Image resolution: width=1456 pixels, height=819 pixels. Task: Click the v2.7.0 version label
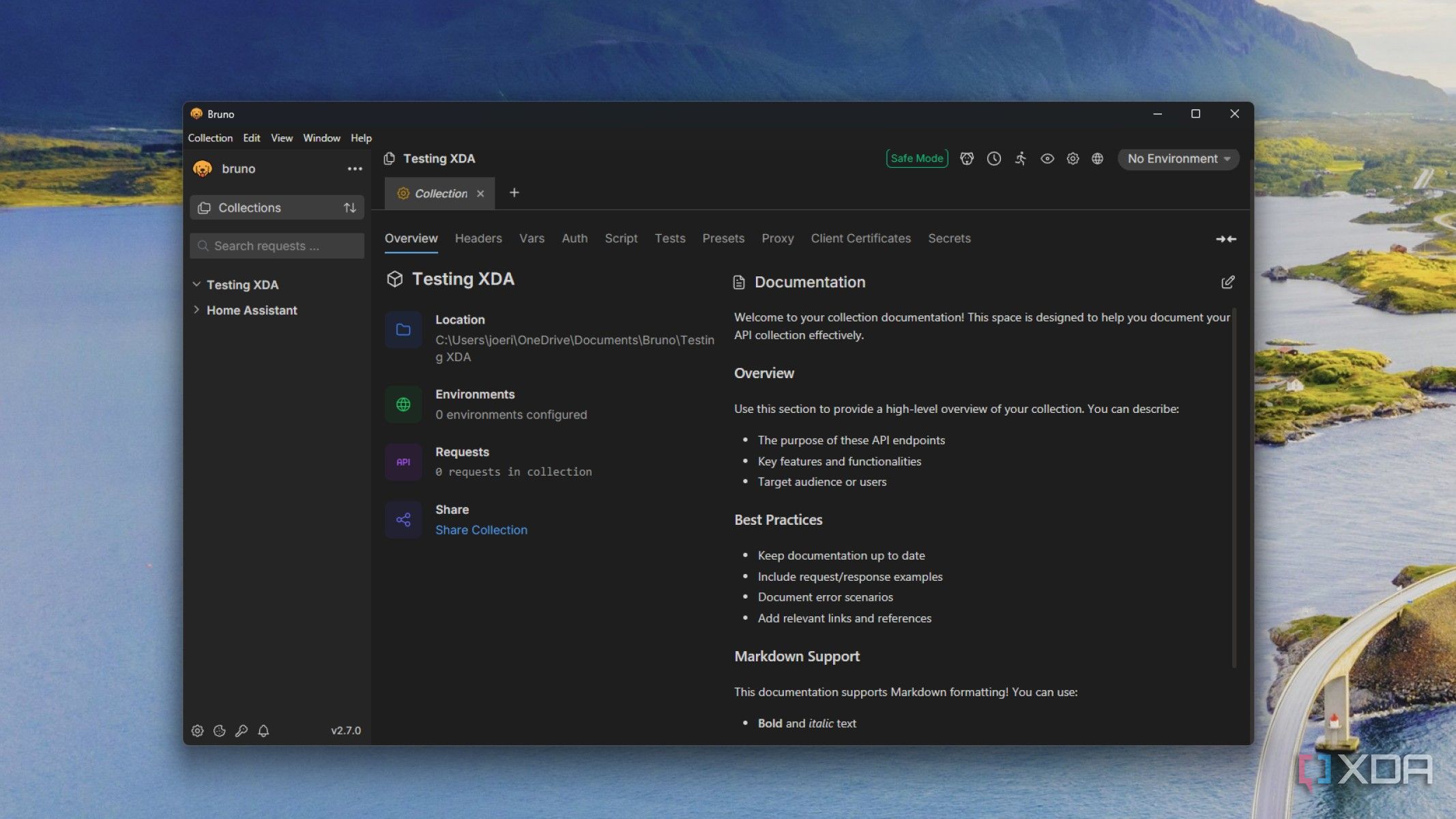coord(346,730)
